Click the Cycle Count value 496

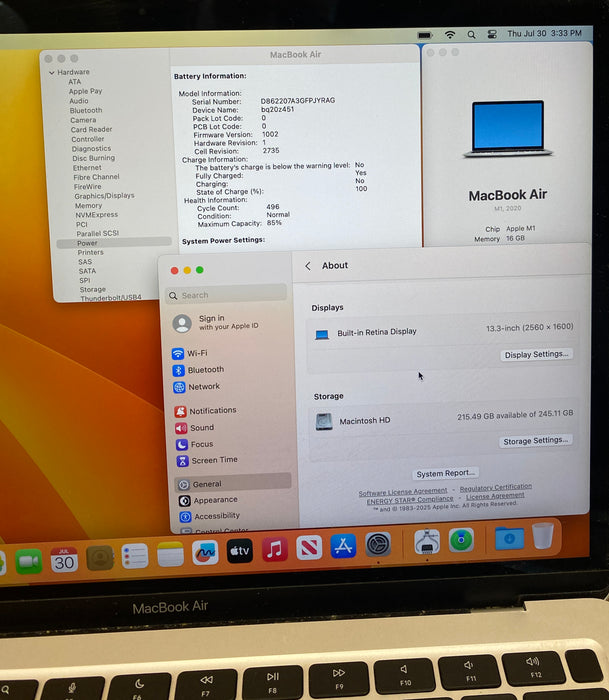[273, 207]
